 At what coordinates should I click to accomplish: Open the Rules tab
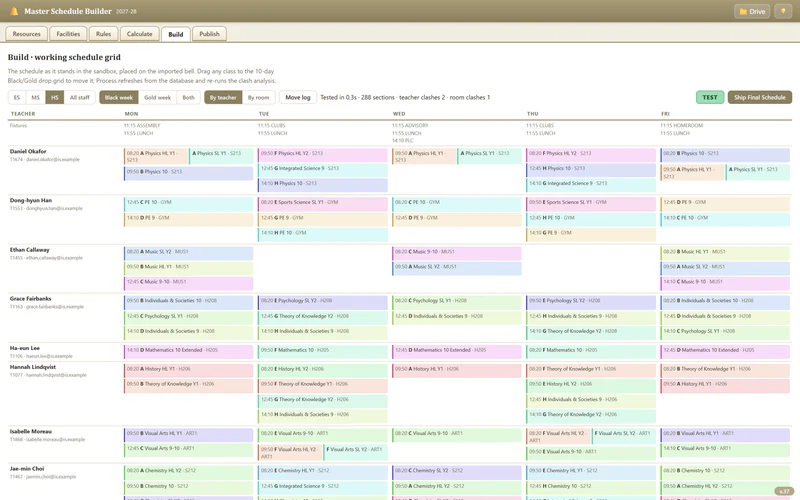click(104, 34)
